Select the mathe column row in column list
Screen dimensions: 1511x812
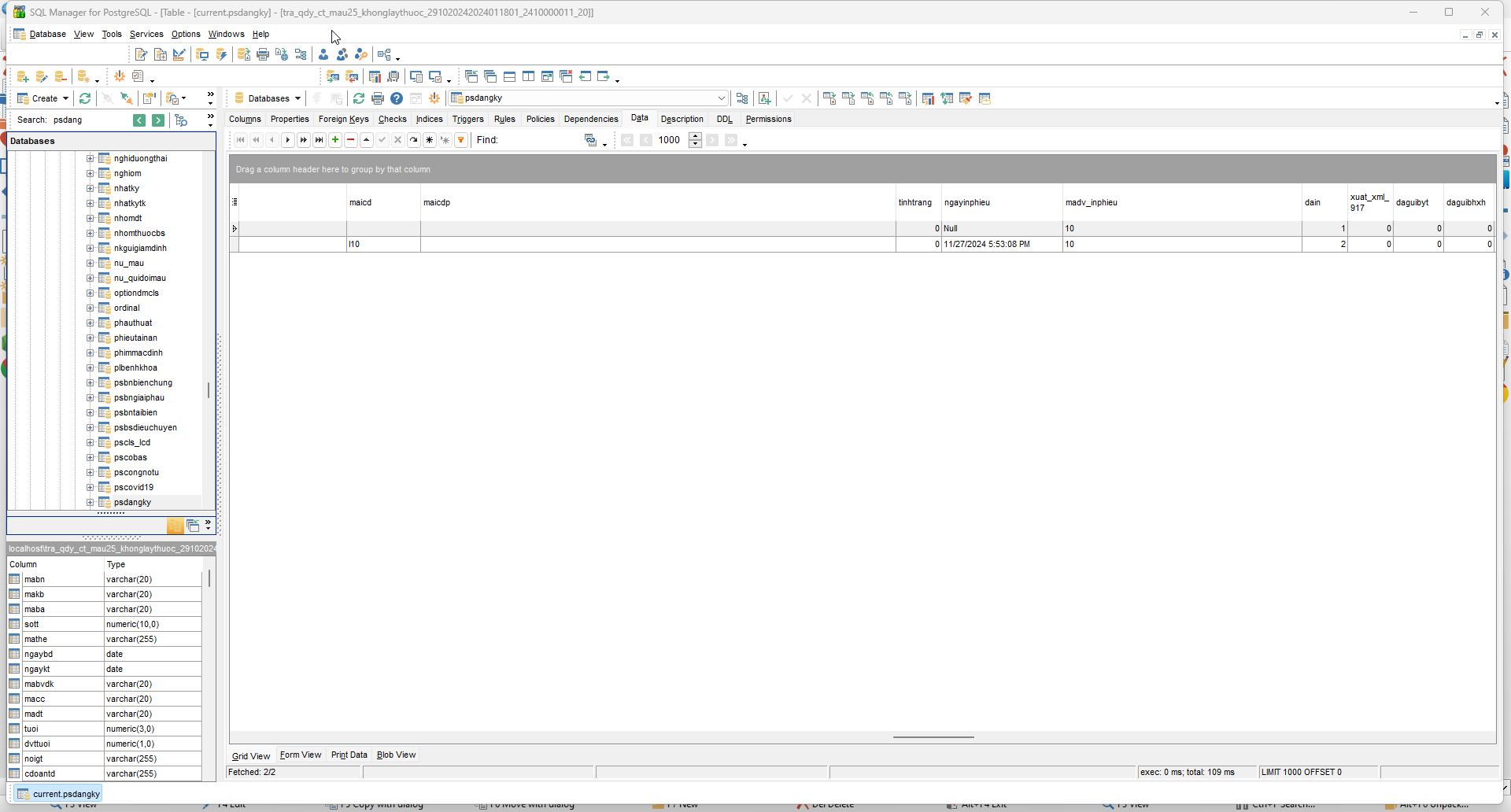pos(105,640)
